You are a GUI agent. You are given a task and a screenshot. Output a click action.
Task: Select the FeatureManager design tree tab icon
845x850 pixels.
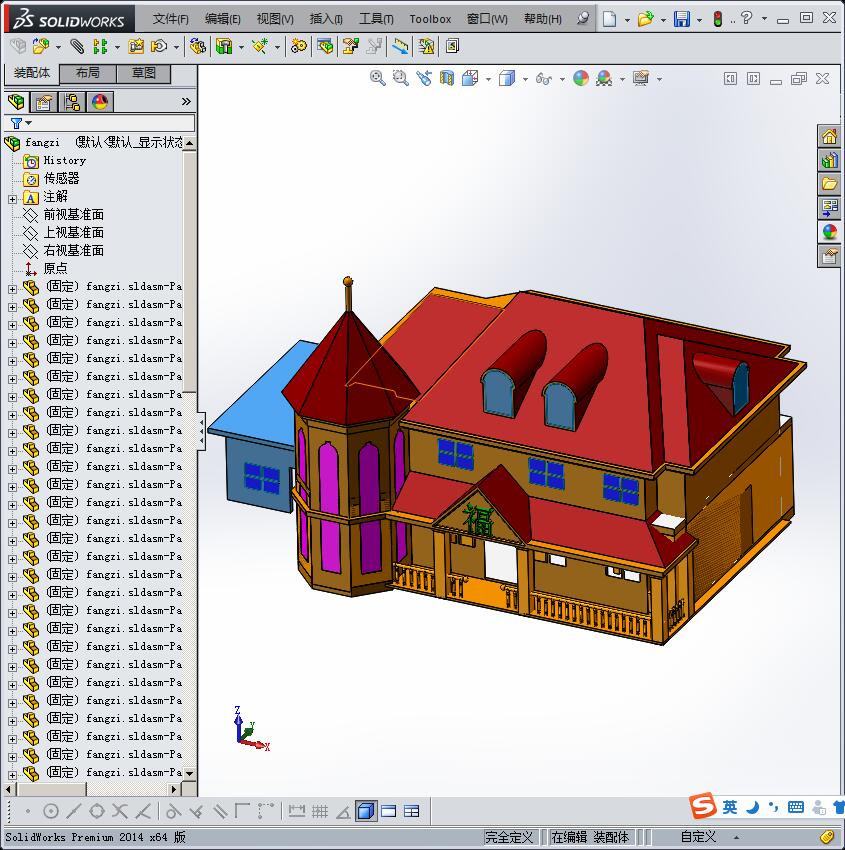click(x=16, y=101)
